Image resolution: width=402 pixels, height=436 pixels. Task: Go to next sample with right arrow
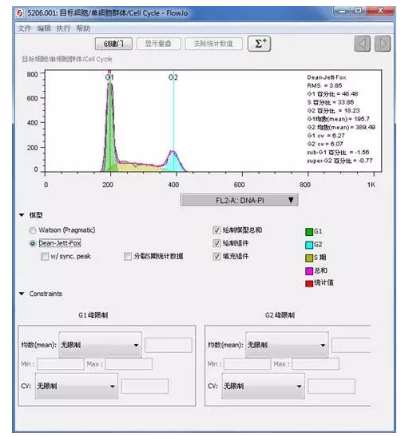pyautogui.click(x=382, y=44)
